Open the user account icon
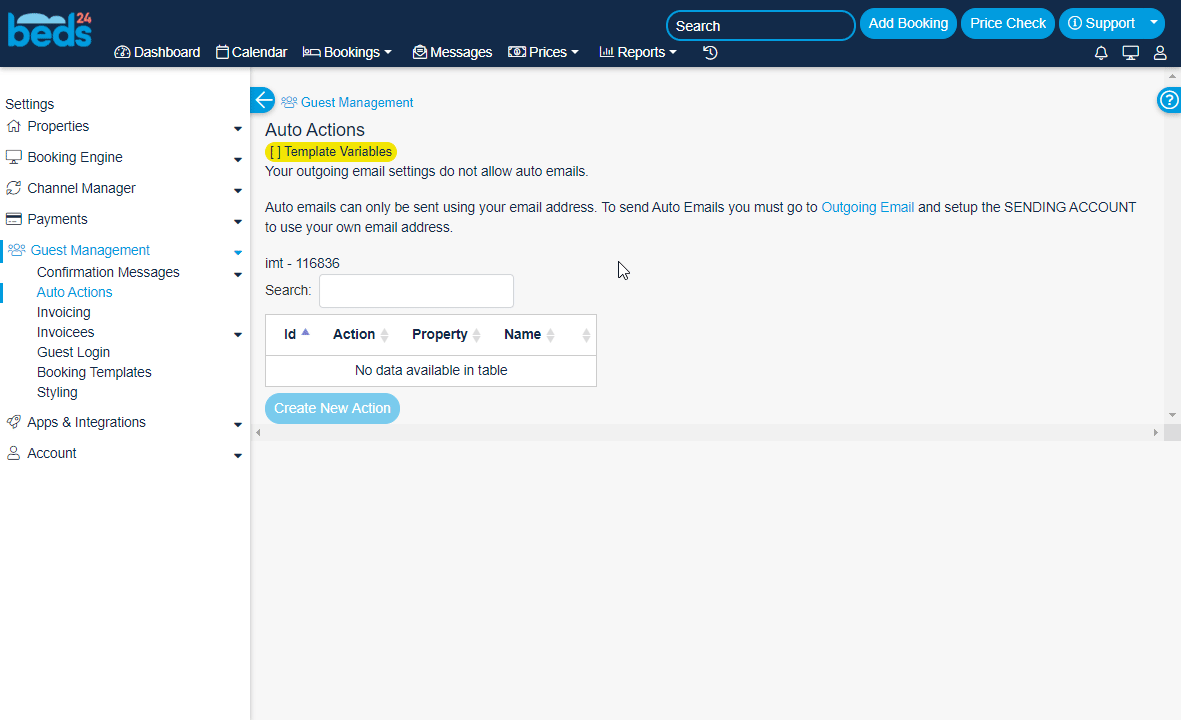Viewport: 1181px width, 720px height. click(x=1160, y=53)
